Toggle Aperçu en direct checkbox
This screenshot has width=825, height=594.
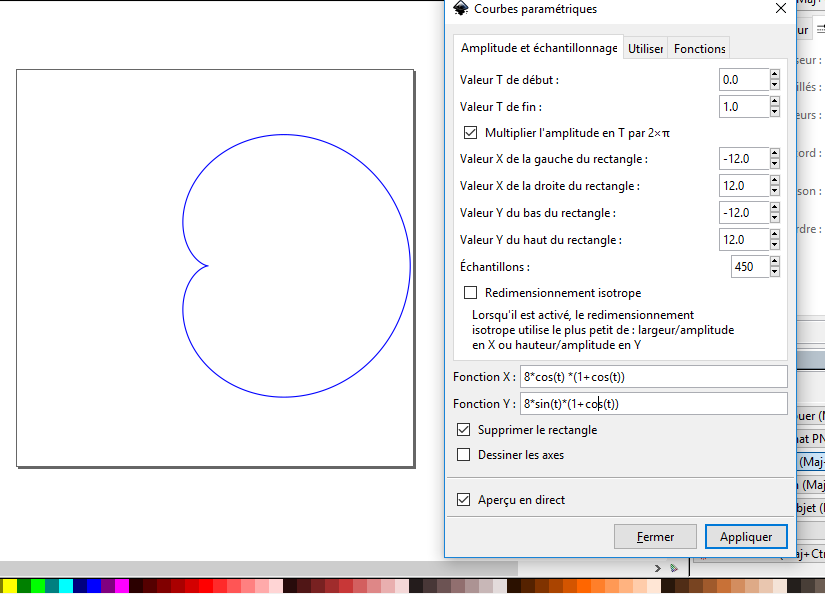464,500
